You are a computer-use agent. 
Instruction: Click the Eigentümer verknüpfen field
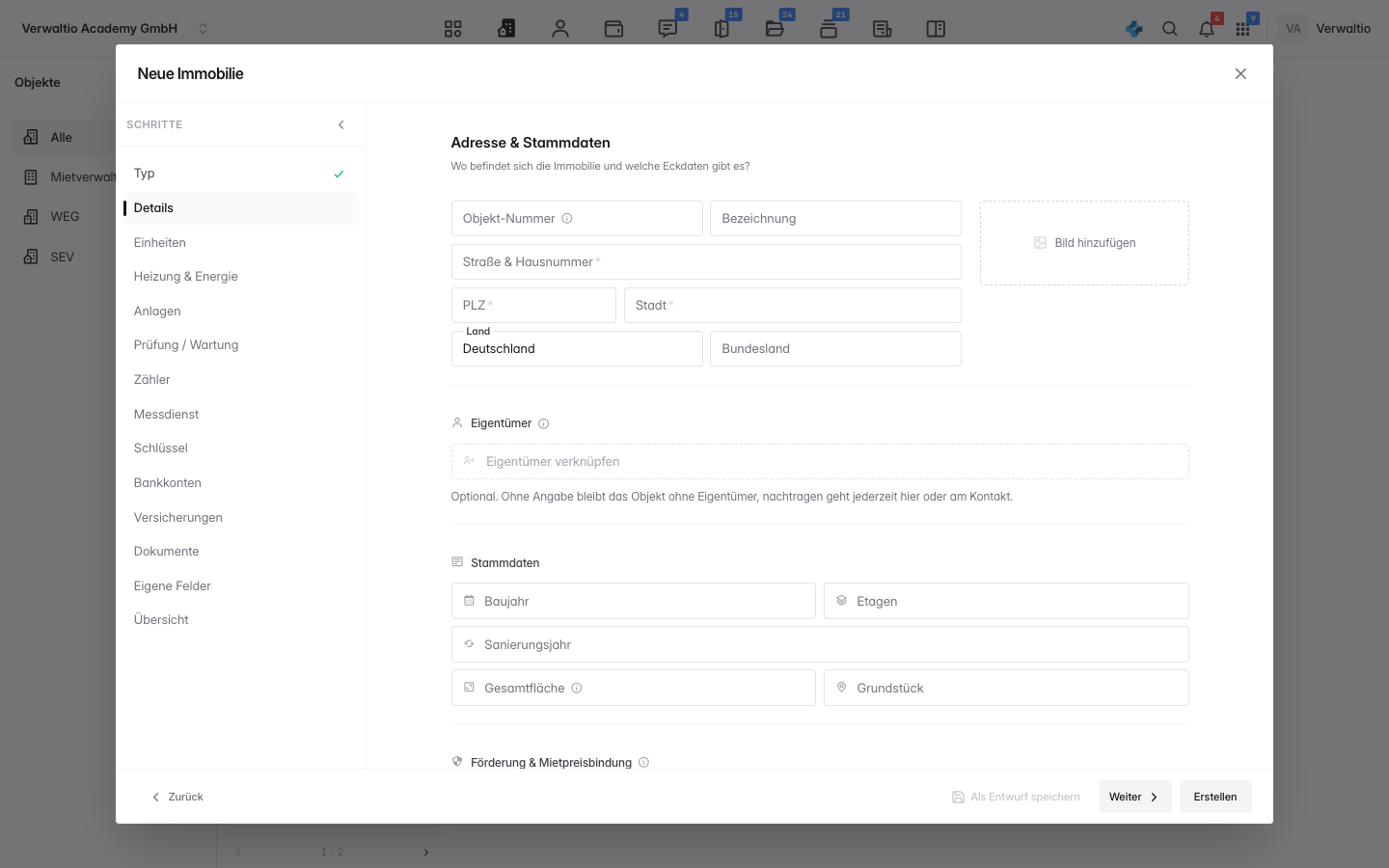820,461
